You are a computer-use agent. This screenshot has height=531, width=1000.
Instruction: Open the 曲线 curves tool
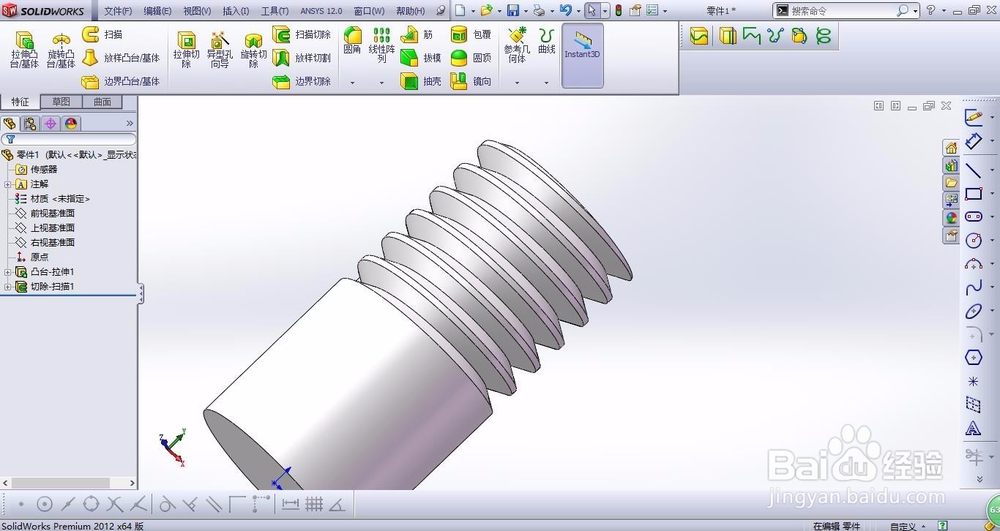(547, 41)
